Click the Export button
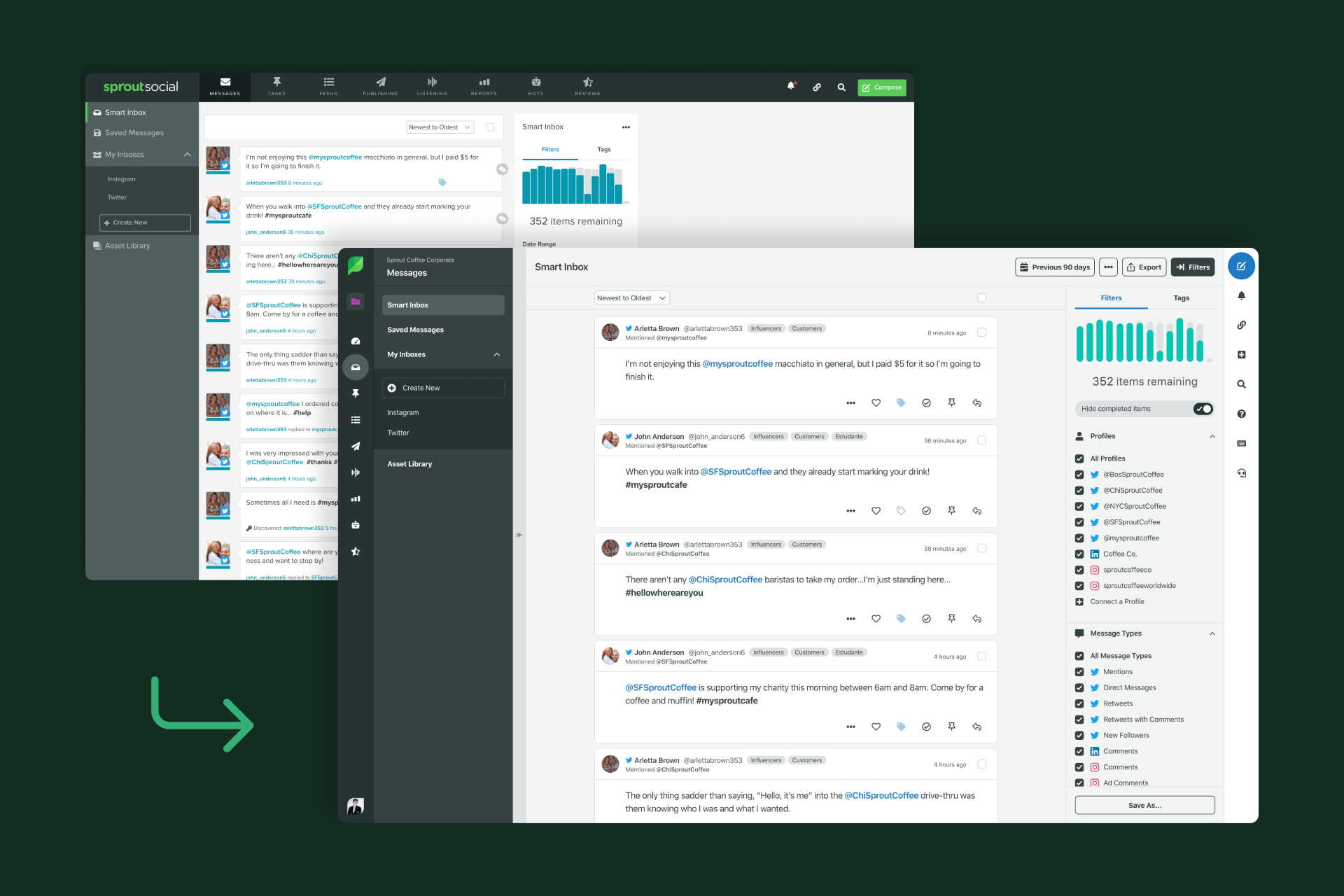Viewport: 1344px width, 896px height. click(x=1144, y=267)
